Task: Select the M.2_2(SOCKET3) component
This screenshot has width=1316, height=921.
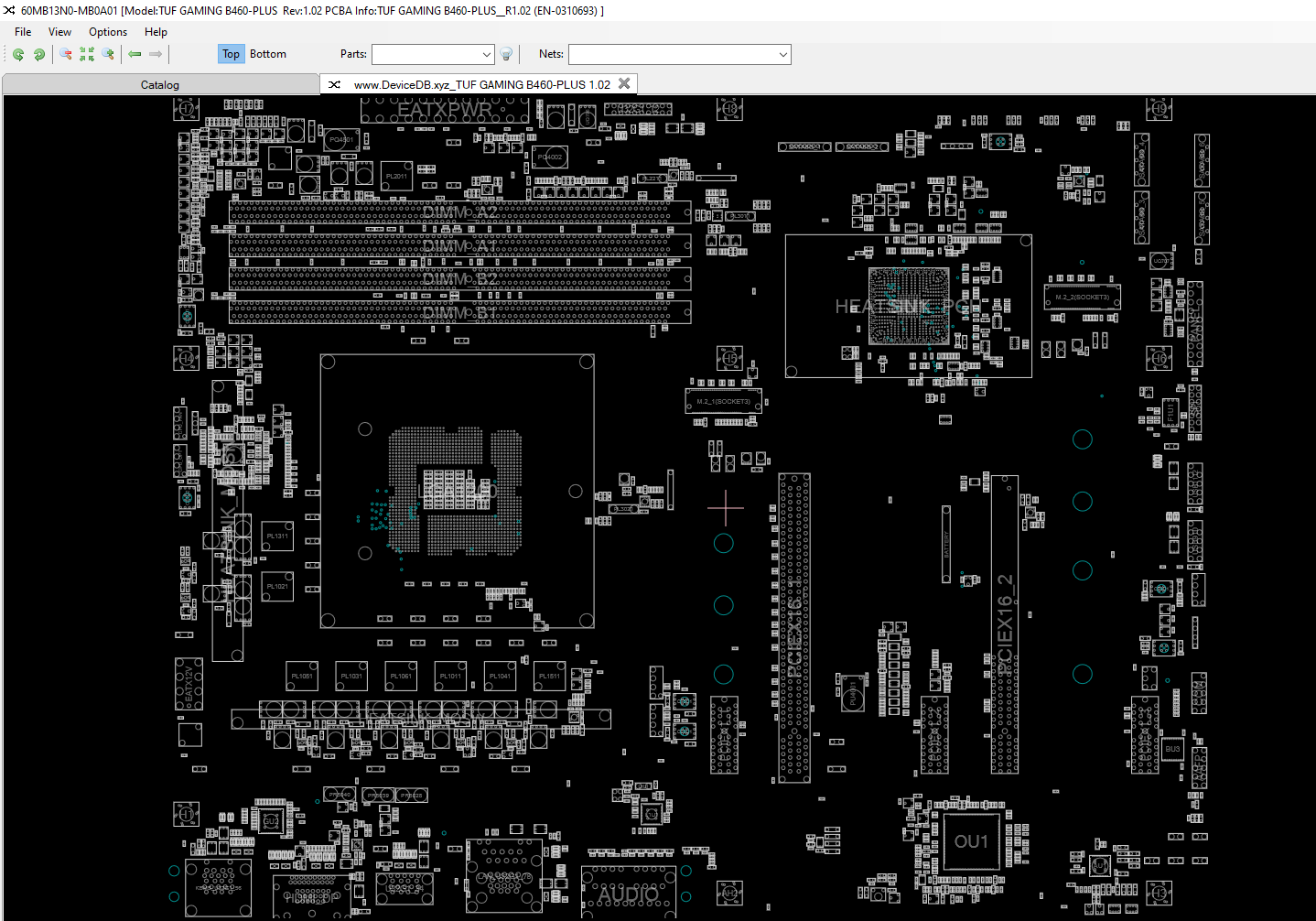Action: point(1082,297)
